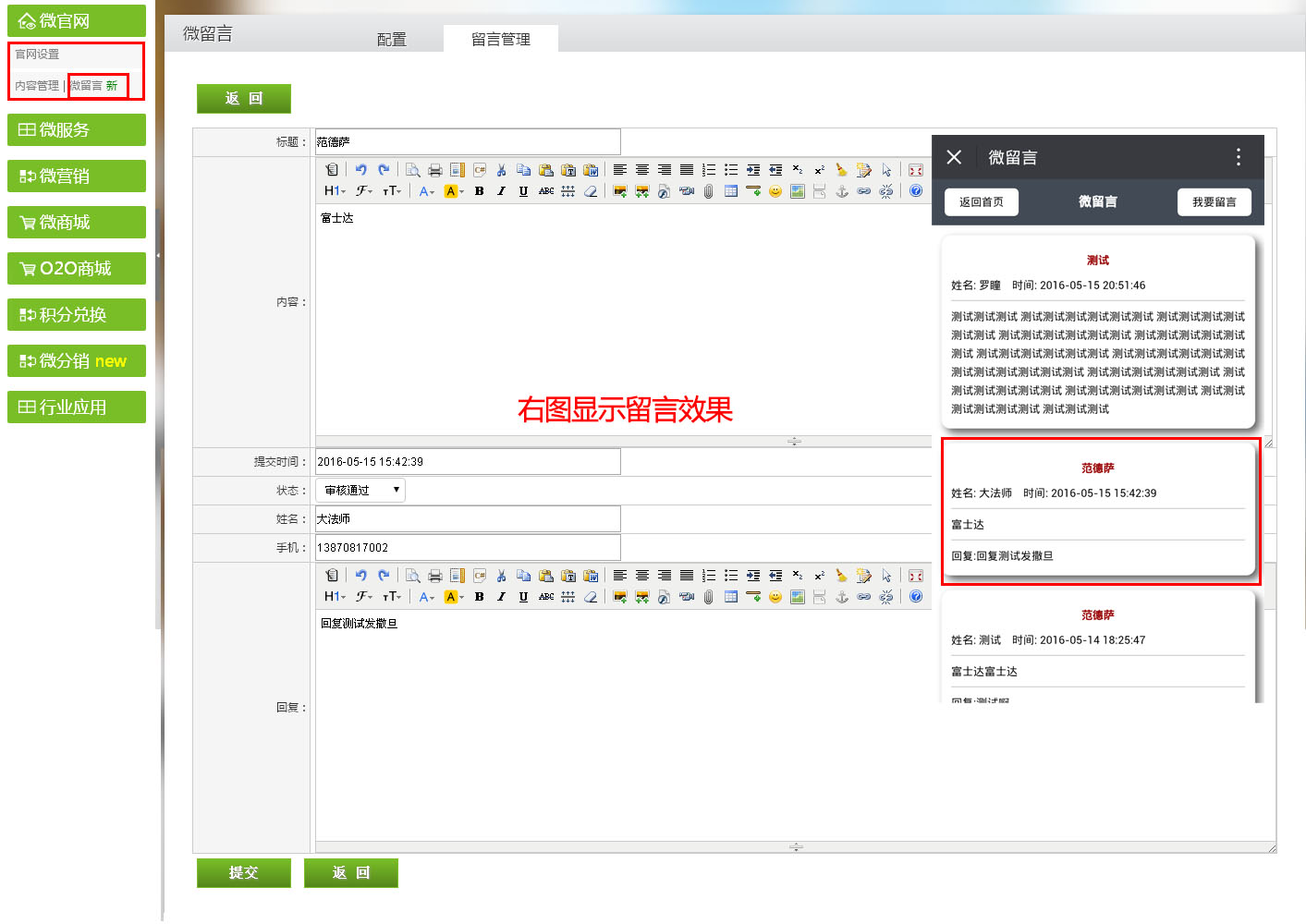
Task: Switch to the 配置 tab
Action: pyautogui.click(x=391, y=39)
